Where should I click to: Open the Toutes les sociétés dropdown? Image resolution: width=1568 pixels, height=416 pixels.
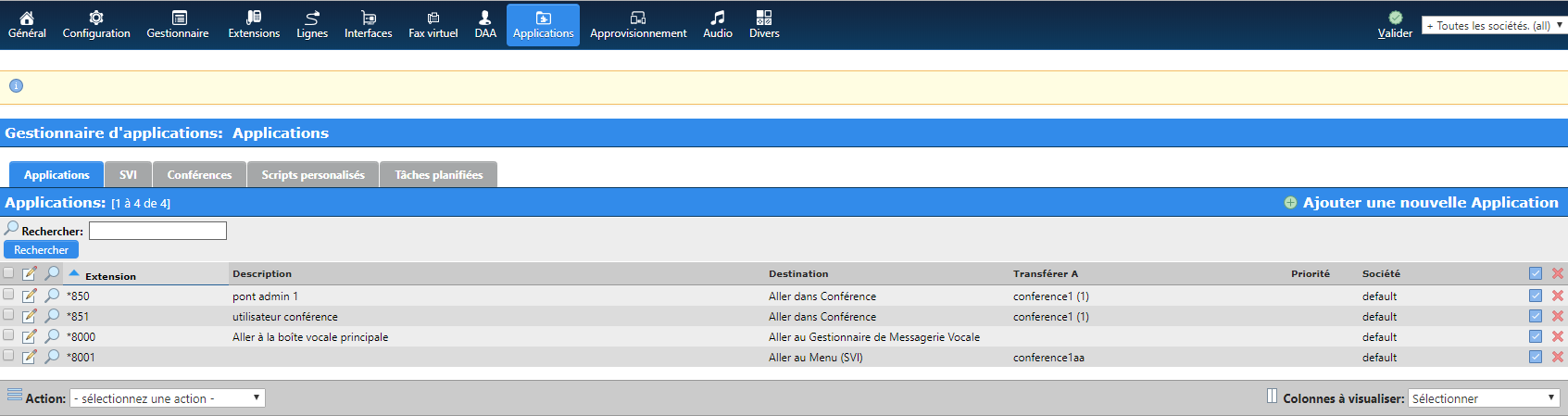1494,26
